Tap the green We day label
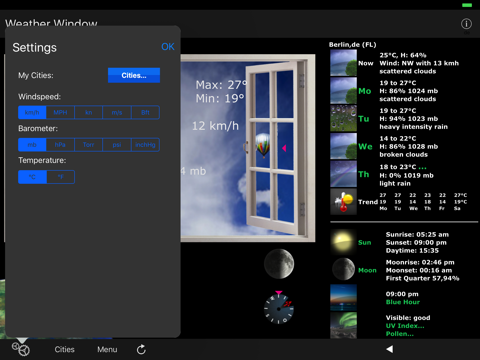Screen dimensions: 480x360 pyautogui.click(x=365, y=147)
